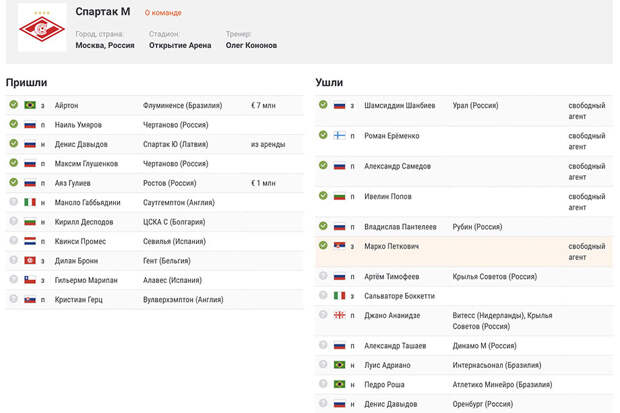Click the Spartak Moscow club logo

coord(42,28)
